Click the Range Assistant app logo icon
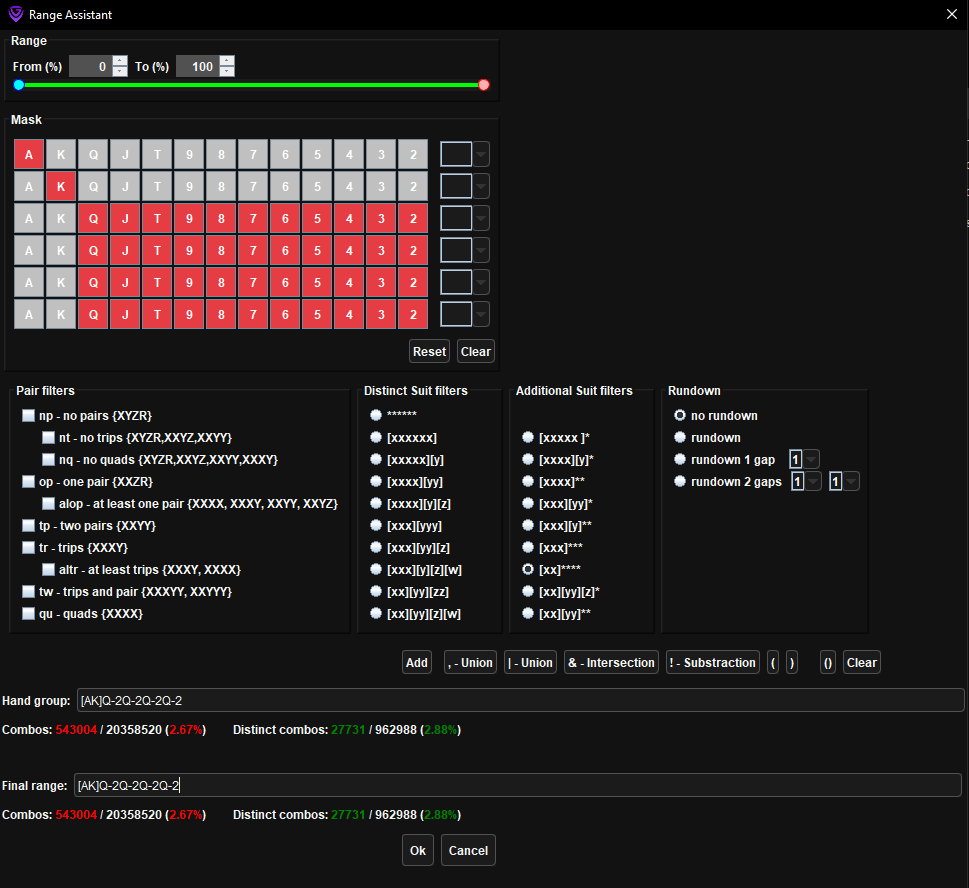The height and width of the screenshot is (888, 969). tap(14, 14)
